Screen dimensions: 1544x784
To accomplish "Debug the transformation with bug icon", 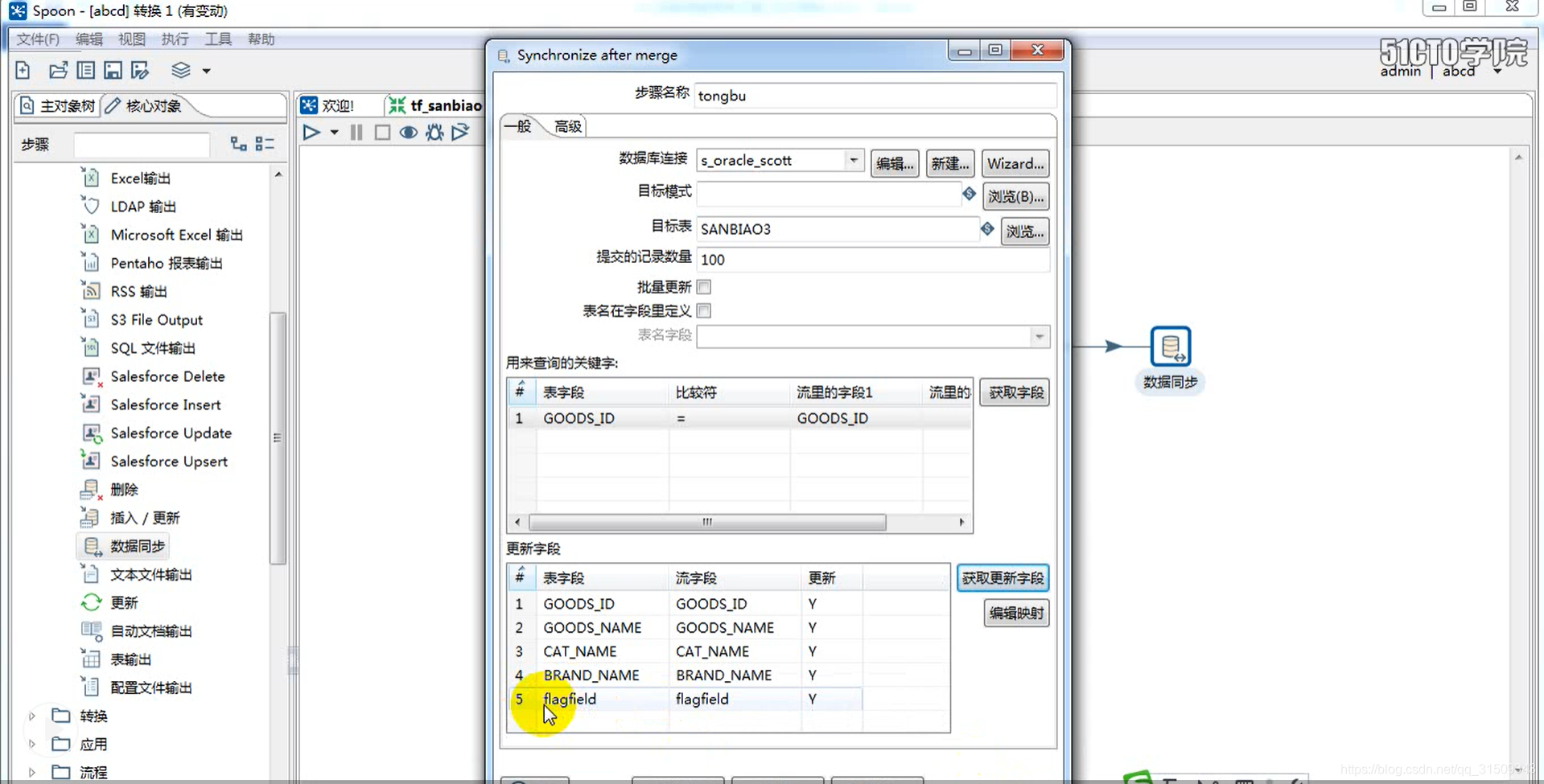I will click(434, 133).
